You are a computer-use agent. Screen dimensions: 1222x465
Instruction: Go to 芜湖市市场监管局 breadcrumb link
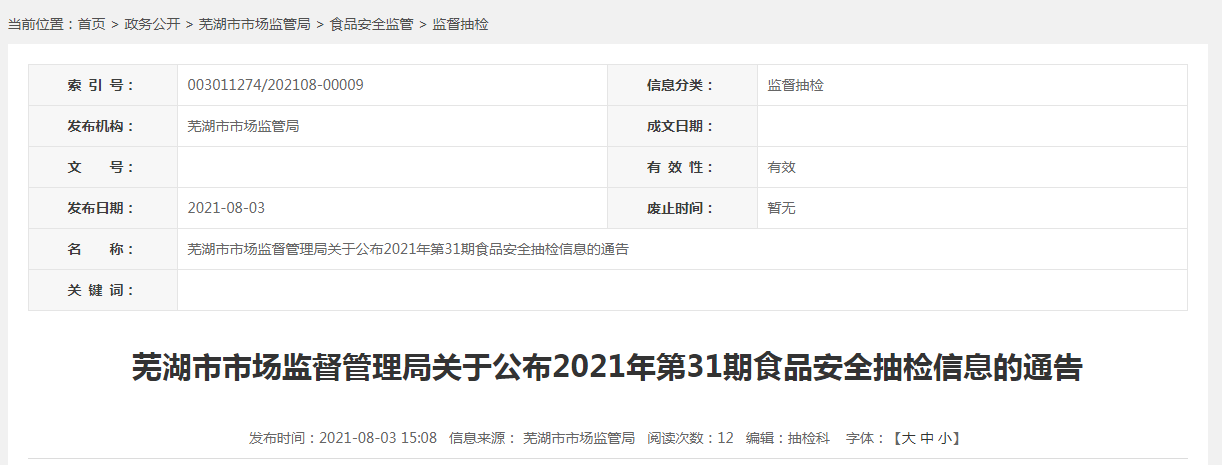click(255, 24)
